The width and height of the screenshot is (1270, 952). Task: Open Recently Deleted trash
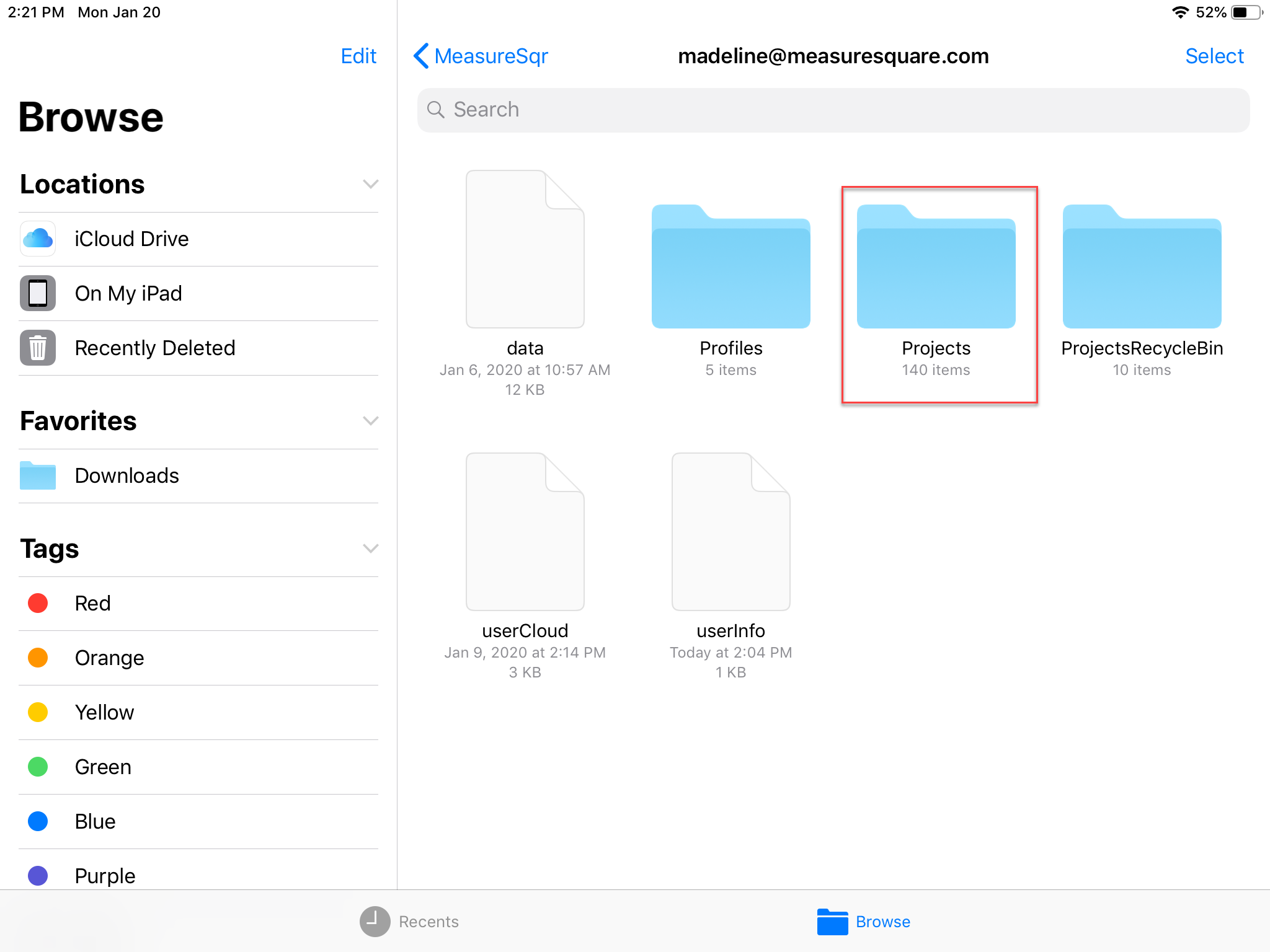tap(154, 348)
